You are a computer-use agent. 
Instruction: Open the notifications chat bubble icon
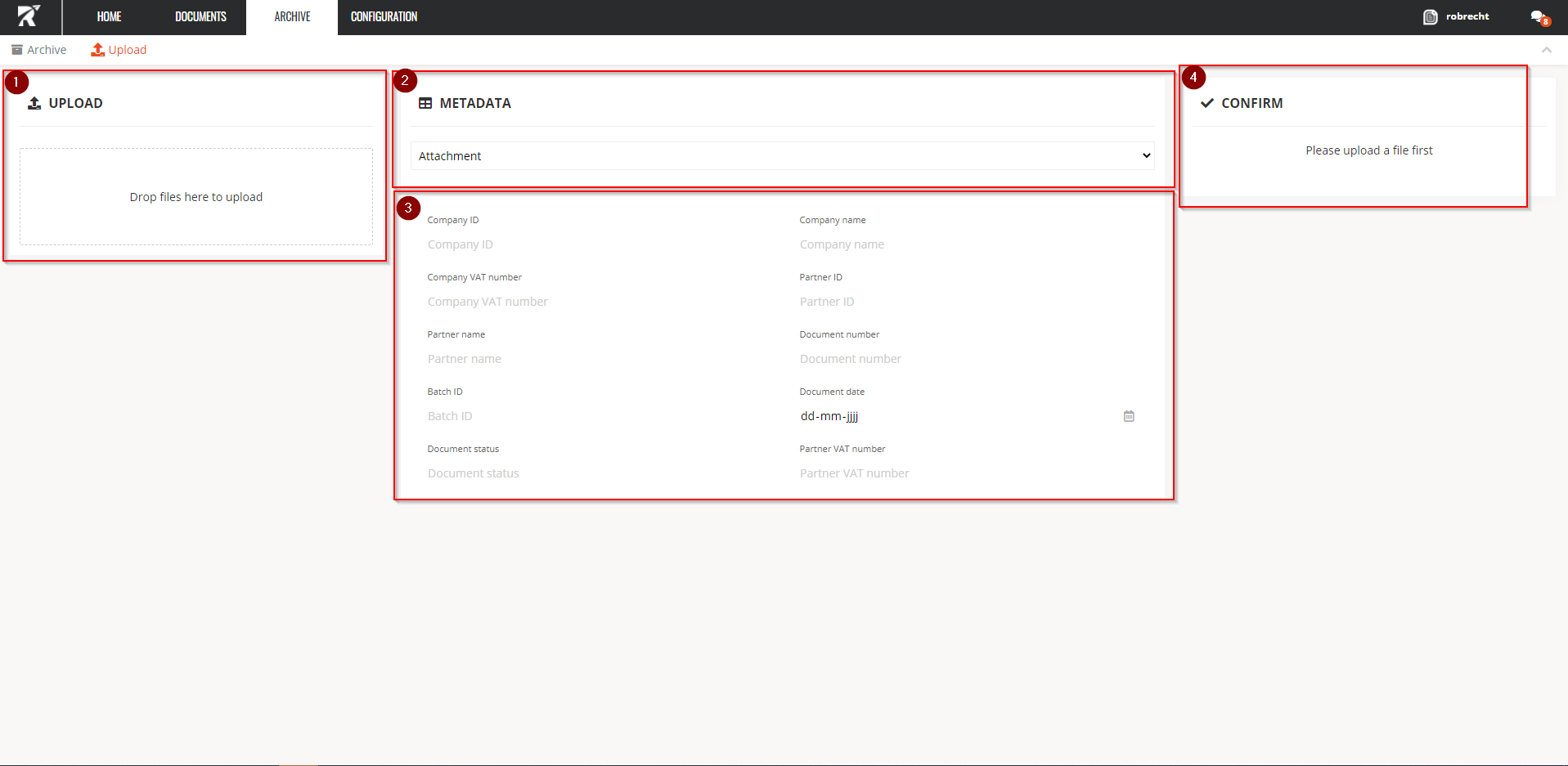click(x=1539, y=17)
